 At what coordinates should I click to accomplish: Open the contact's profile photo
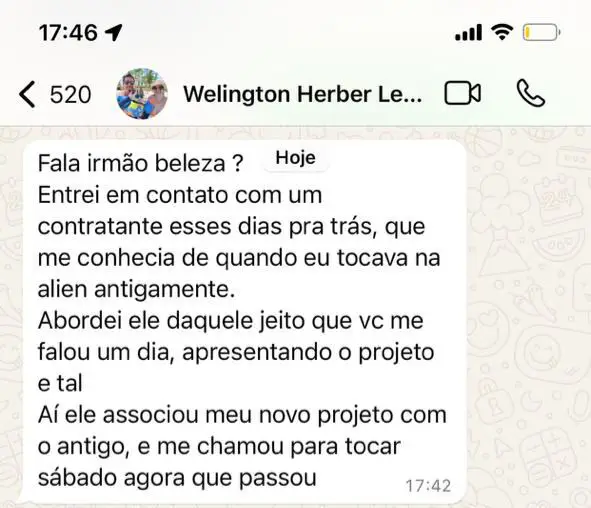pos(142,93)
